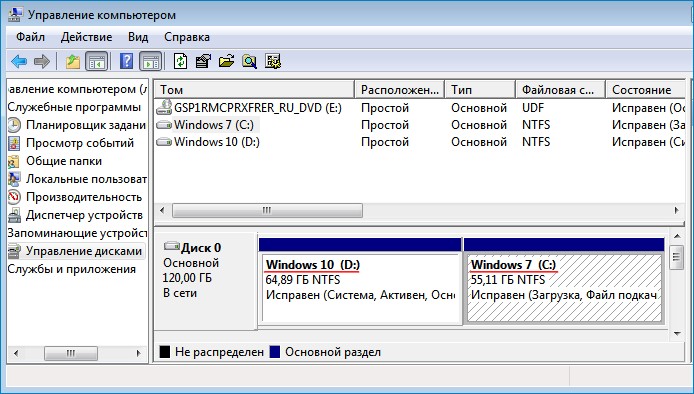
Task: Click NTFS cell in Windows 7 (C:) row
Action: coord(536,125)
